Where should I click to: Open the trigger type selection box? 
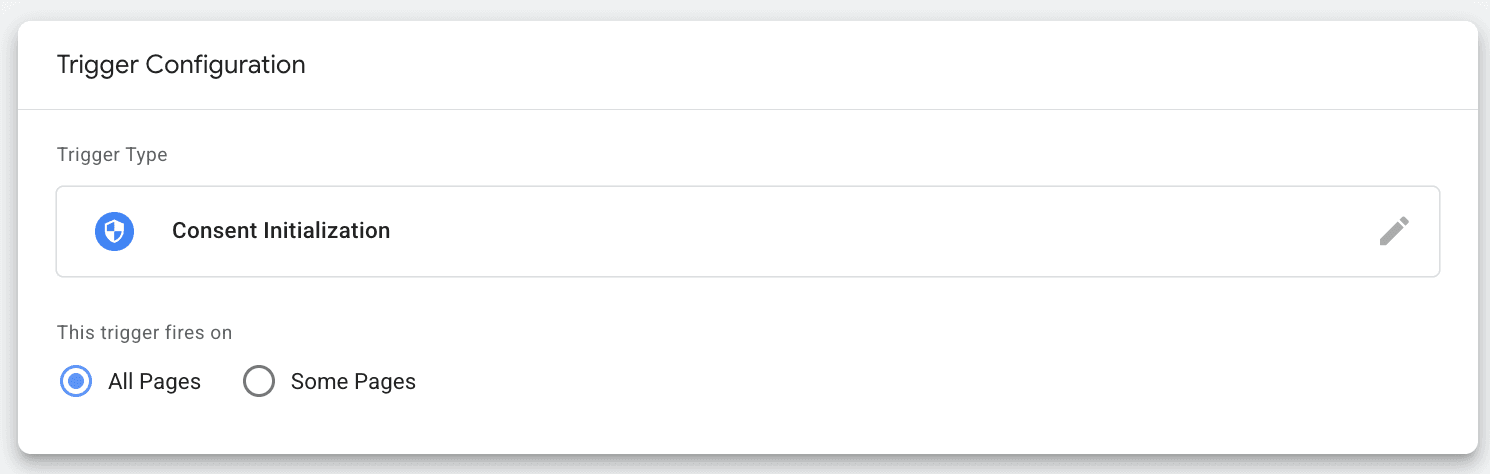click(x=747, y=231)
